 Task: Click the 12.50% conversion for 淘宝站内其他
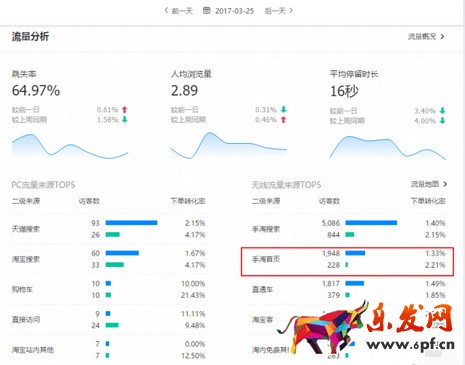(193, 356)
